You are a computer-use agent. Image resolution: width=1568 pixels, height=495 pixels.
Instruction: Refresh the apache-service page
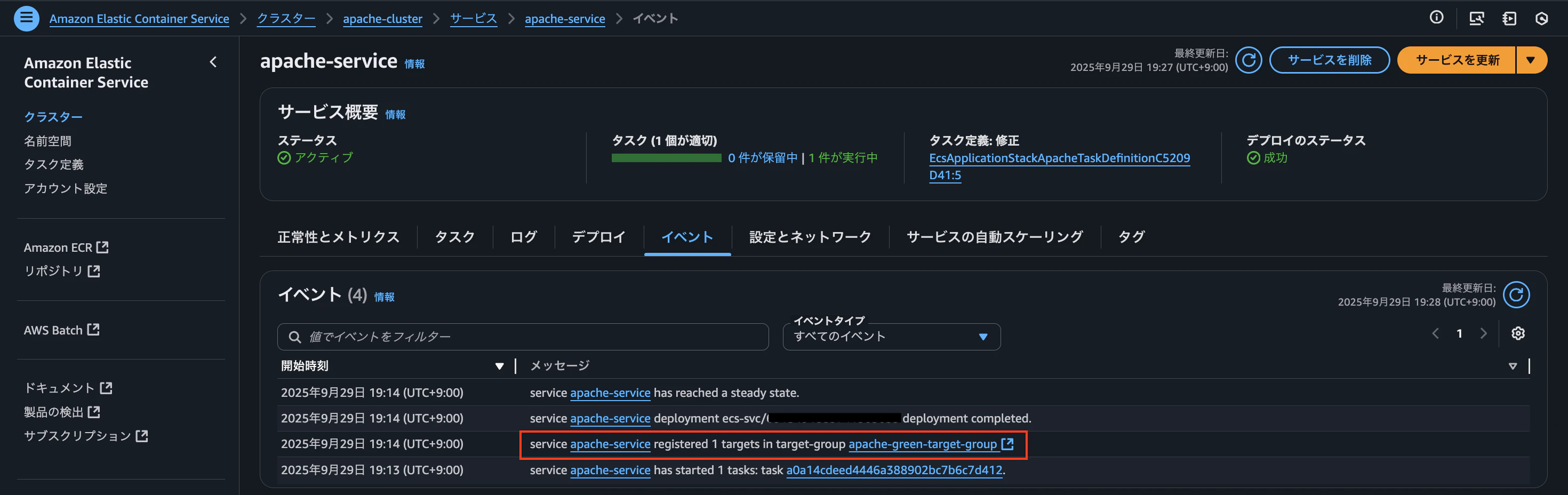[1249, 60]
